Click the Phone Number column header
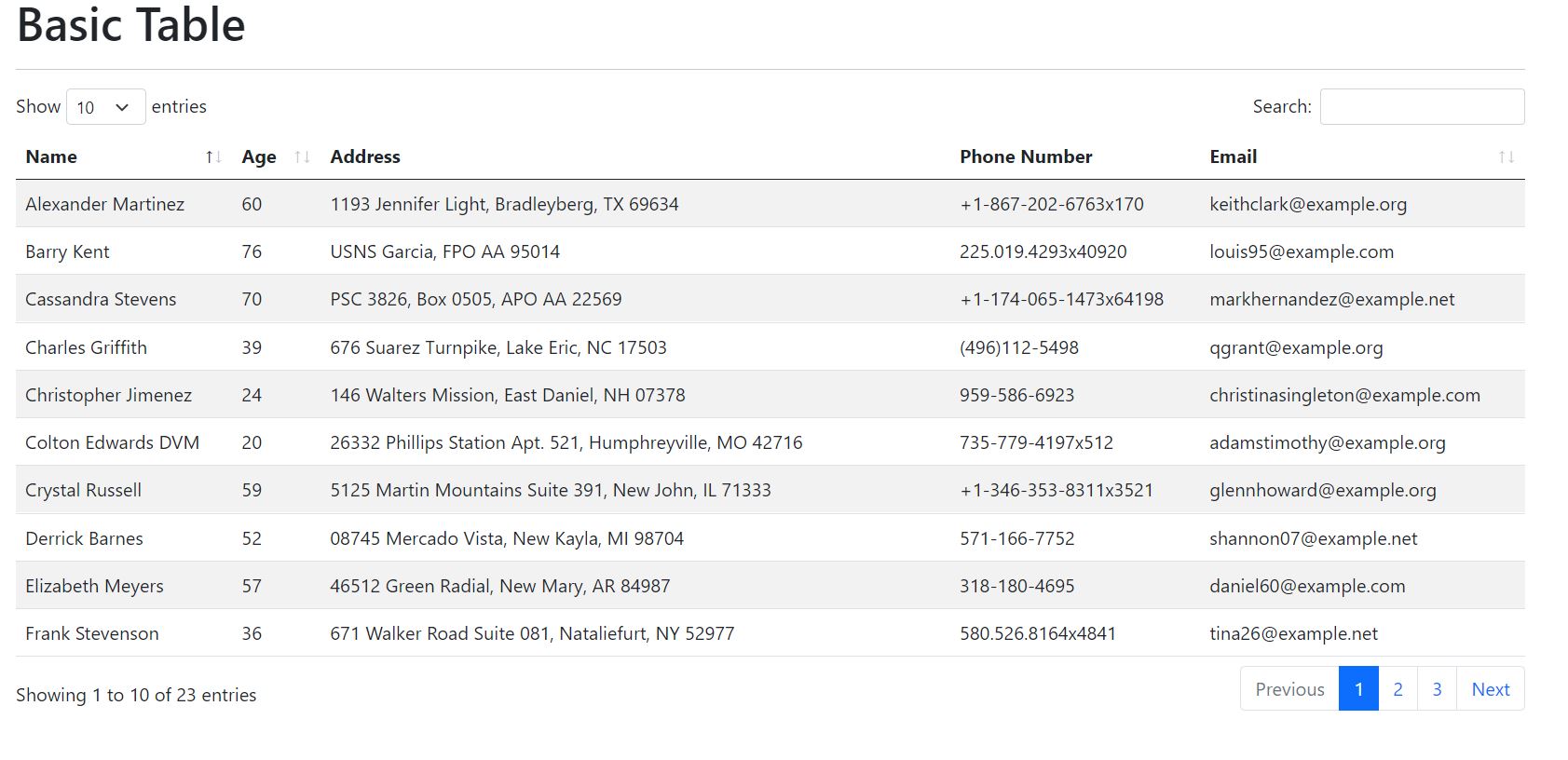 point(1026,157)
